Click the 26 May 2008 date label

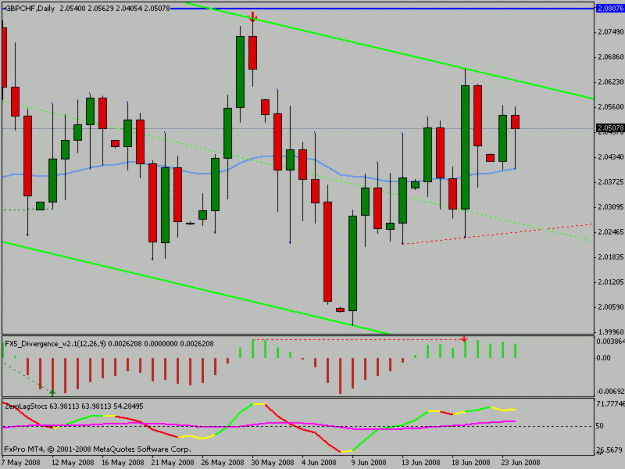point(223,462)
